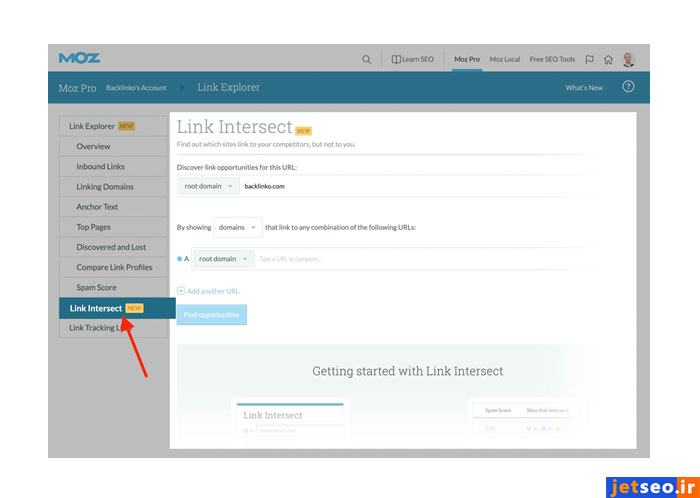This screenshot has width=700, height=498.
Task: Open Spam Score in sidebar
Action: pos(96,287)
